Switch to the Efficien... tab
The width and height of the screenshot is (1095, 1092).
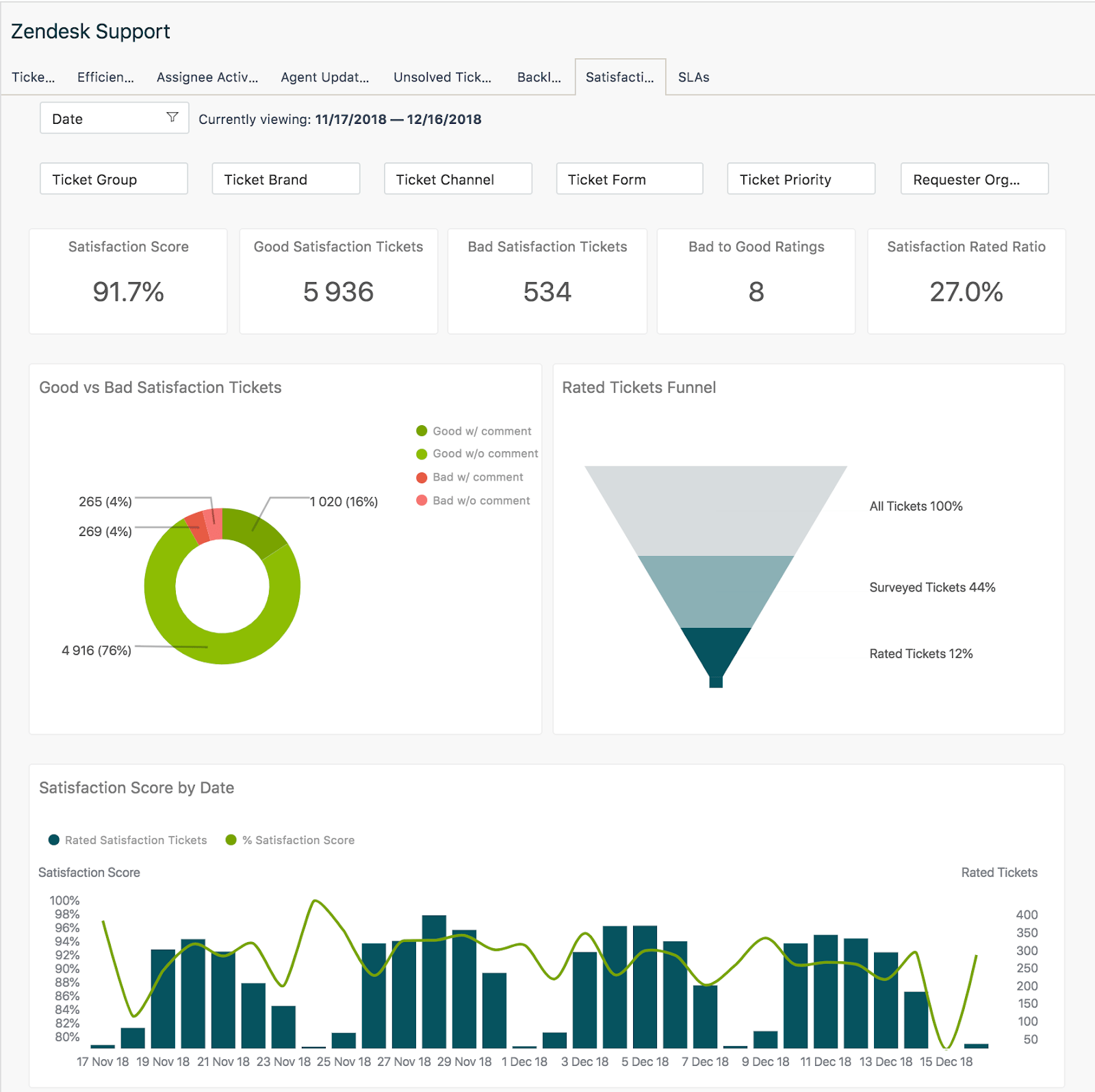(x=106, y=77)
